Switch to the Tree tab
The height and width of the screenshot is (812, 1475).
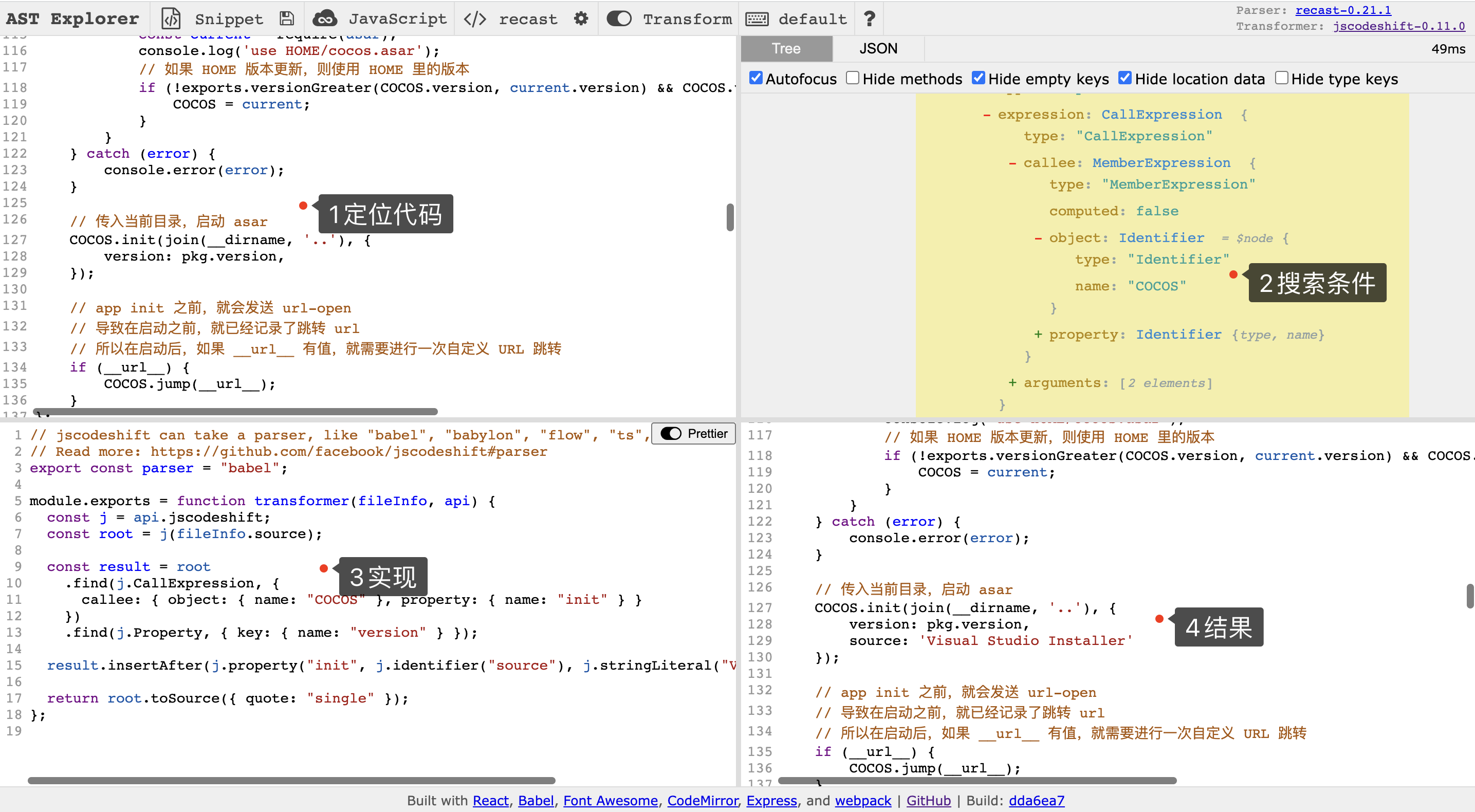(x=786, y=49)
